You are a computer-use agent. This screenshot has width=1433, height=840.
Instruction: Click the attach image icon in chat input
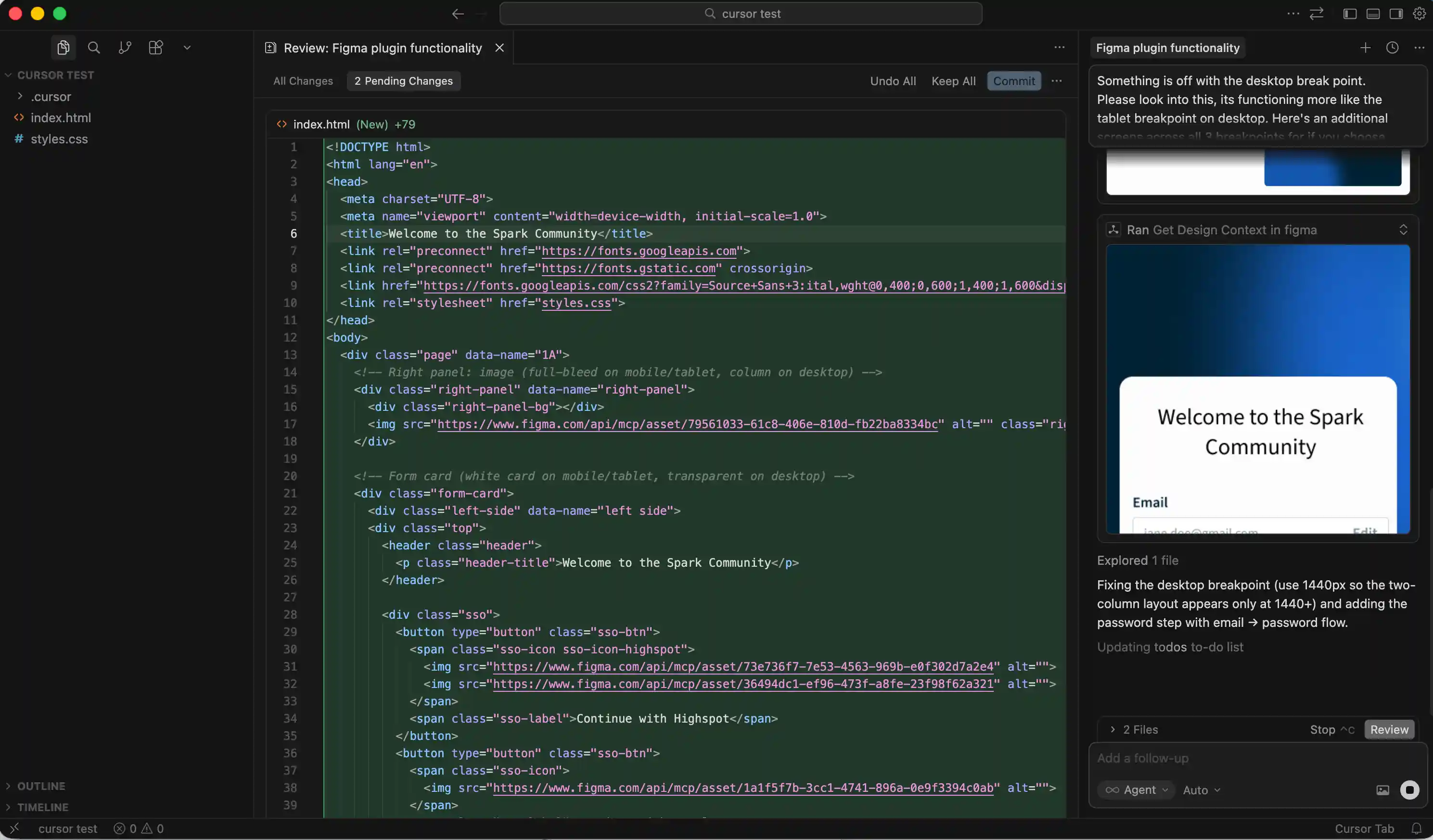point(1382,790)
